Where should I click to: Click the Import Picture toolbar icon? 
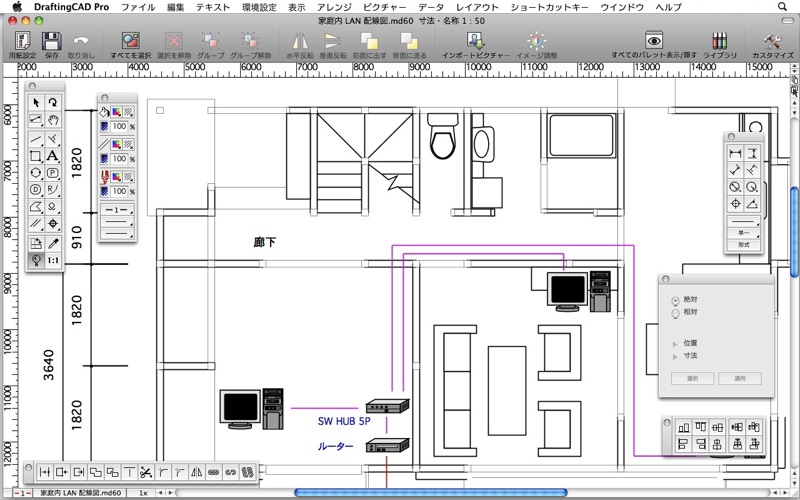pos(478,43)
